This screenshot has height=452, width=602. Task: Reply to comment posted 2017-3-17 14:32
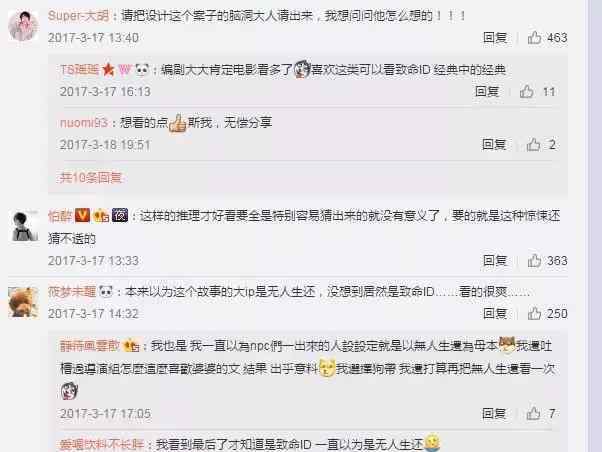pos(495,313)
